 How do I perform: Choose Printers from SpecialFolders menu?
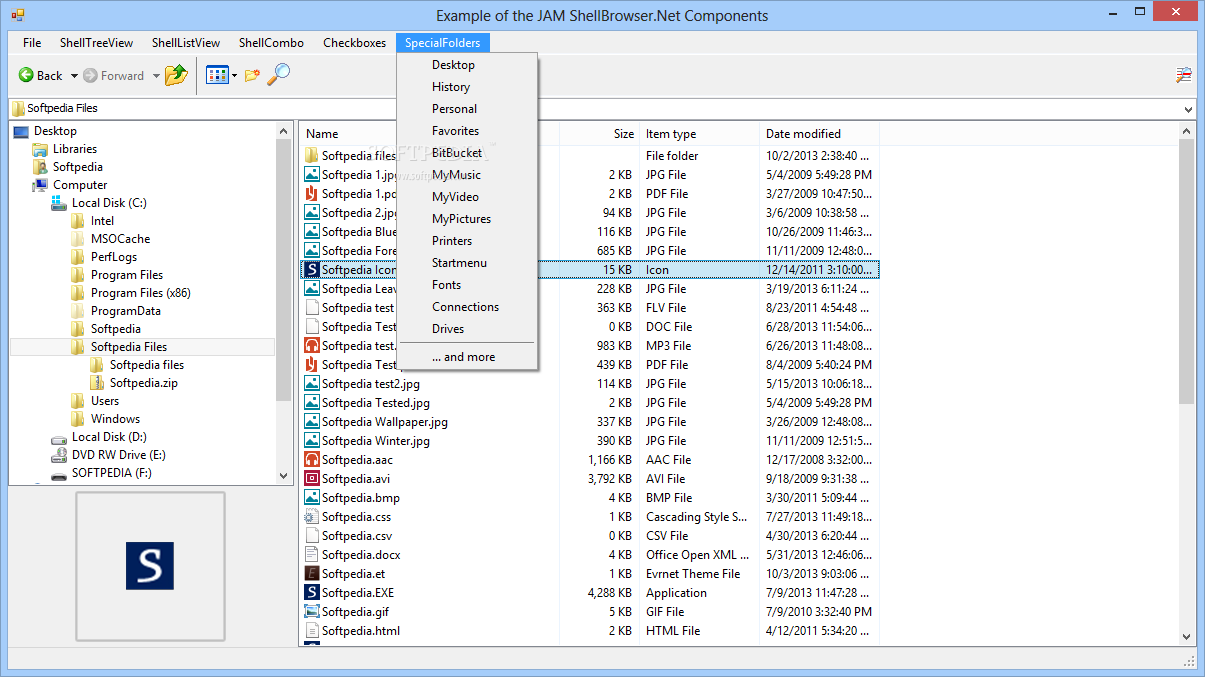pyautogui.click(x=467, y=241)
